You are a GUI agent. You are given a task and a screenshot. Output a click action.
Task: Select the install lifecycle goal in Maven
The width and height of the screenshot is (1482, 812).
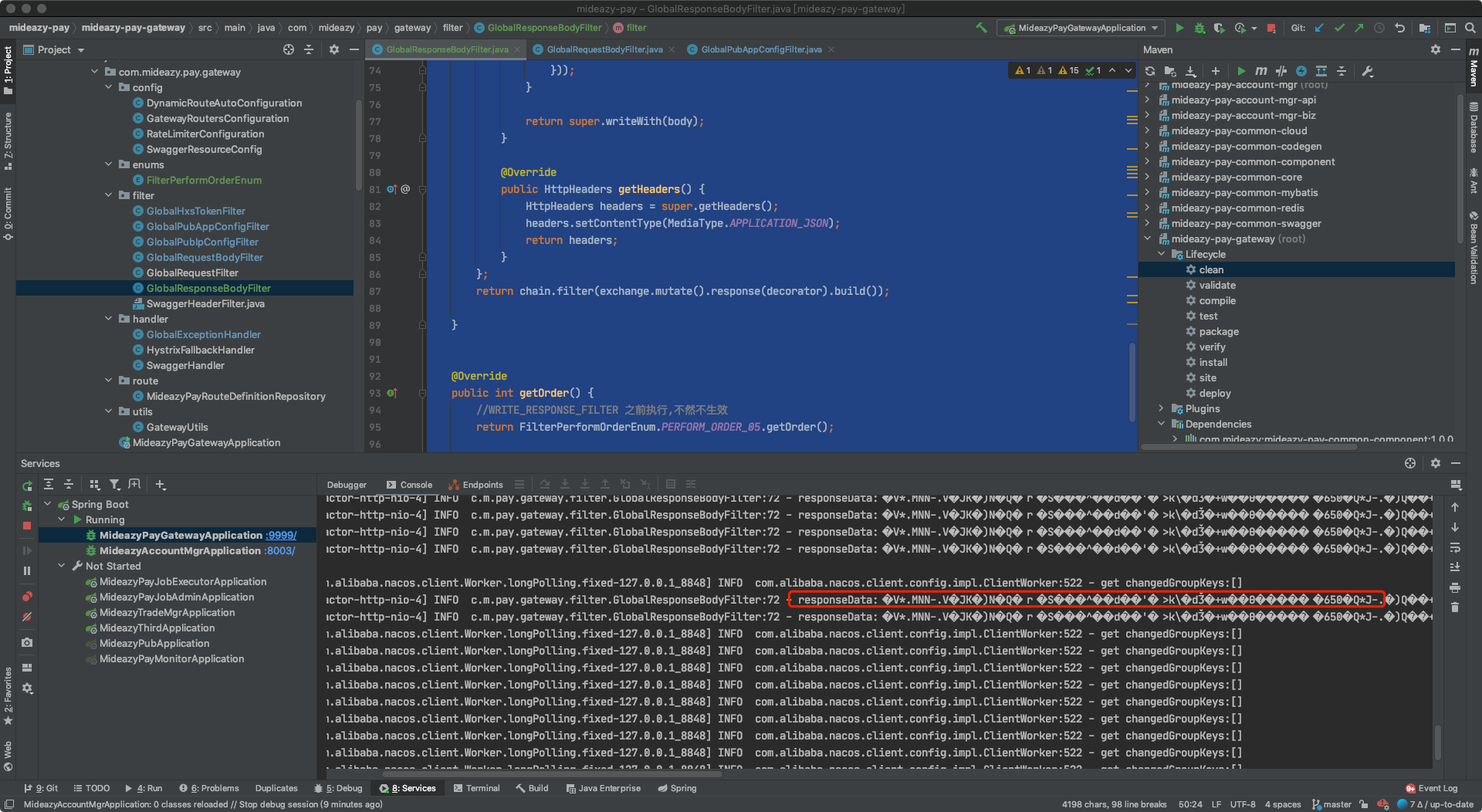coord(1213,362)
